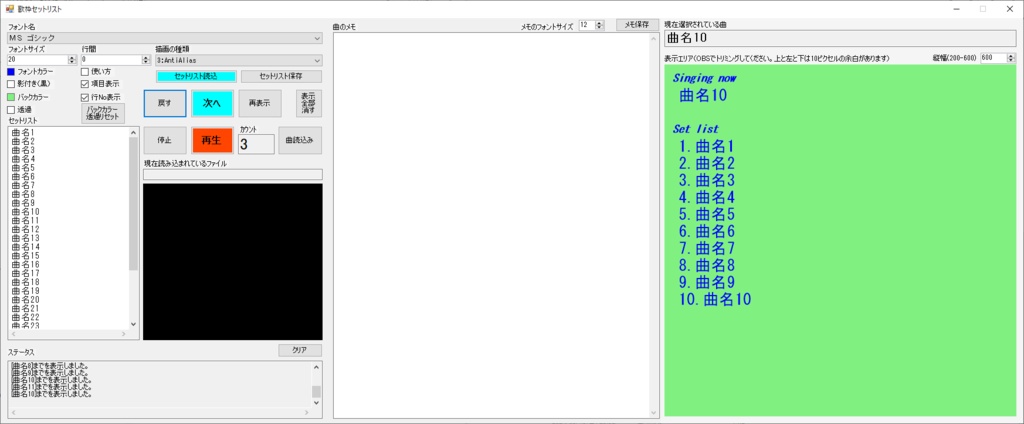Image resolution: width=1024 pixels, height=424 pixels.
Task: Click the cyan セットリスト読込 button
Action: pyautogui.click(x=196, y=76)
